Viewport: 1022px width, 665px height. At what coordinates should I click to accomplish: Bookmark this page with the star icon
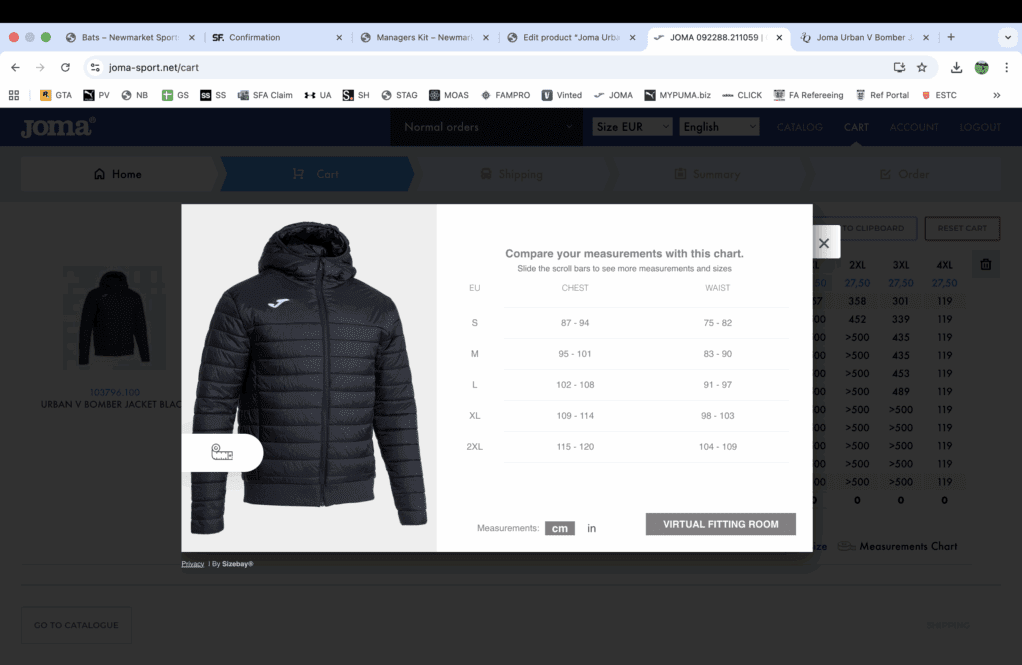(922, 67)
